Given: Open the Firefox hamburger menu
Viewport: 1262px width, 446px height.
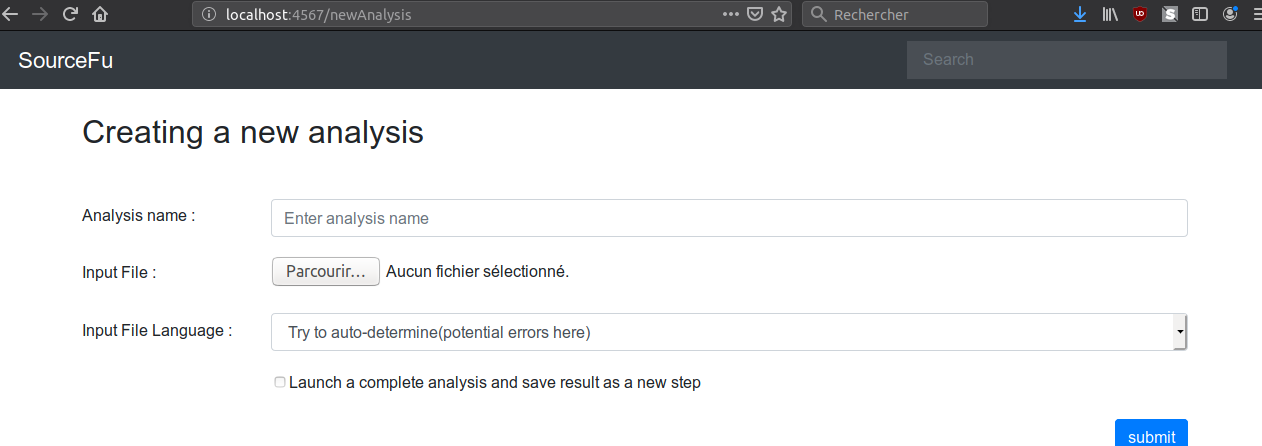Looking at the screenshot, I should point(1256,15).
